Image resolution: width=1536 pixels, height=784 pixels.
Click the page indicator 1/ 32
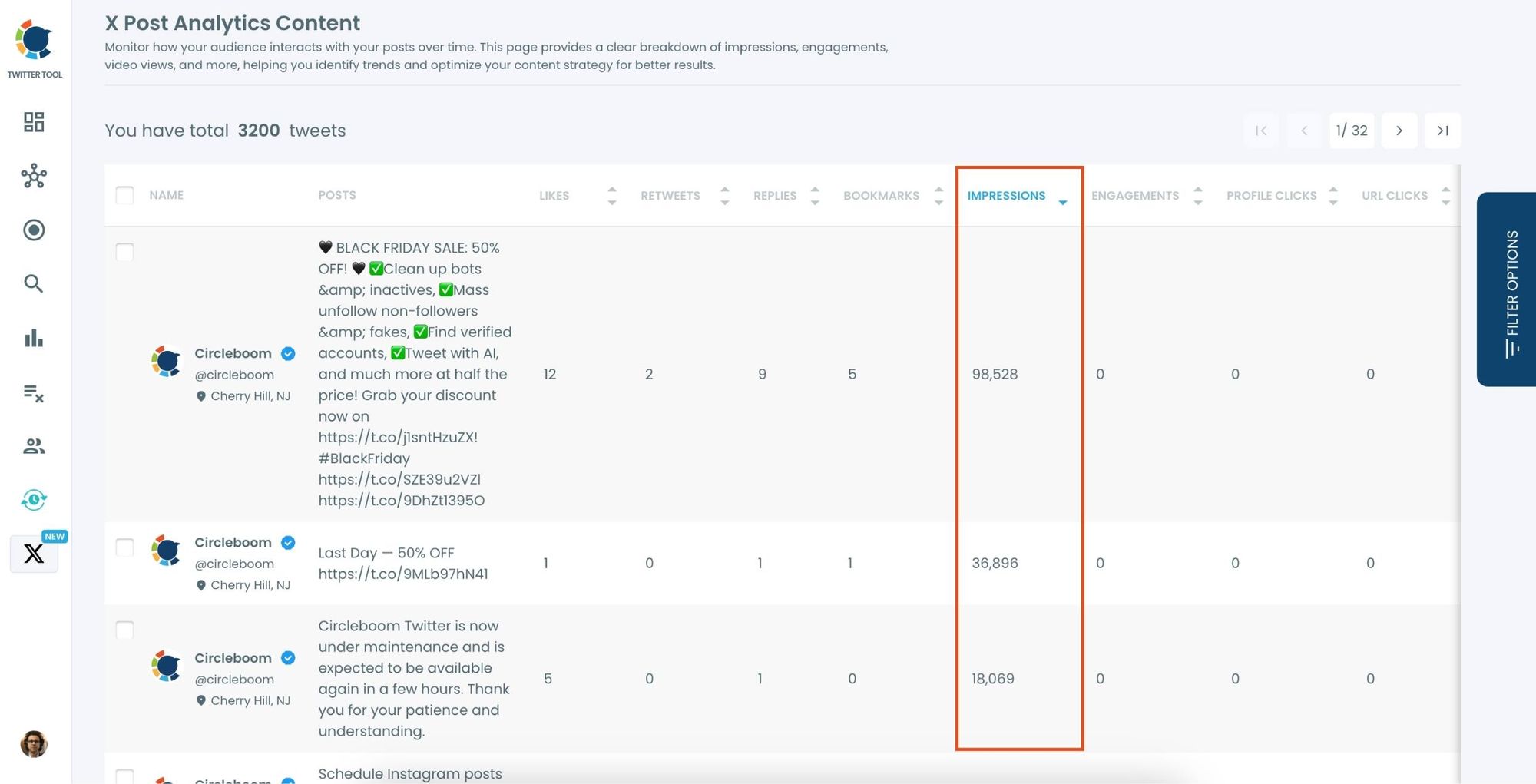click(1352, 131)
